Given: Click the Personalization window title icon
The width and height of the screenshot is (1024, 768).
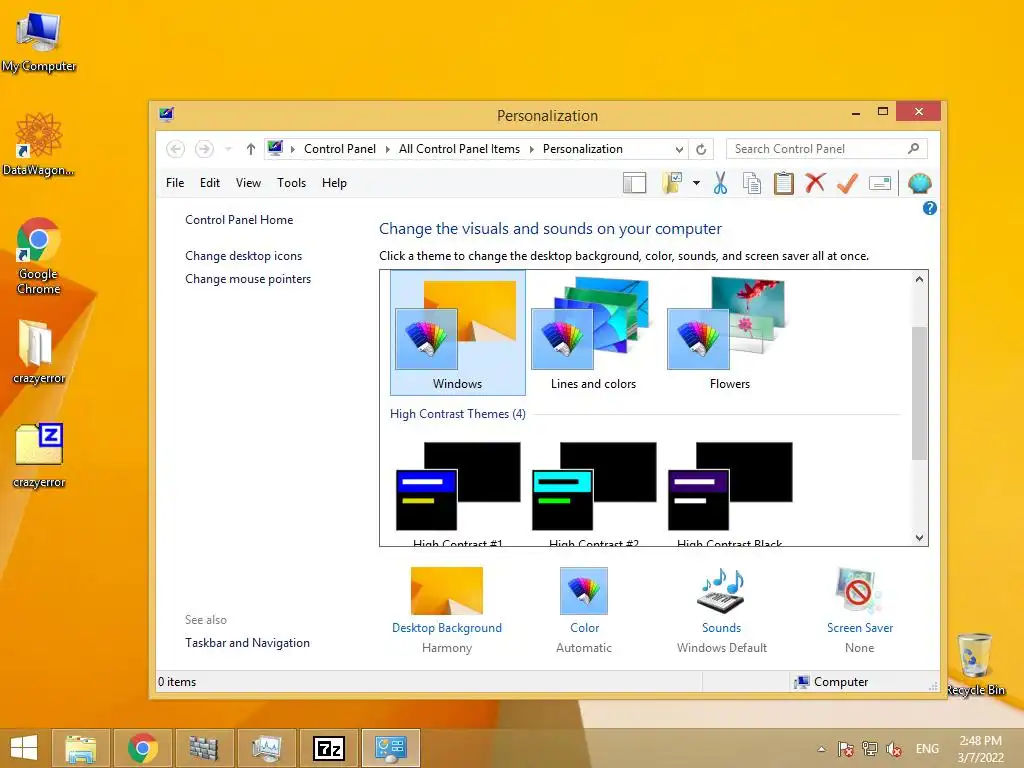Looking at the screenshot, I should click(x=167, y=115).
